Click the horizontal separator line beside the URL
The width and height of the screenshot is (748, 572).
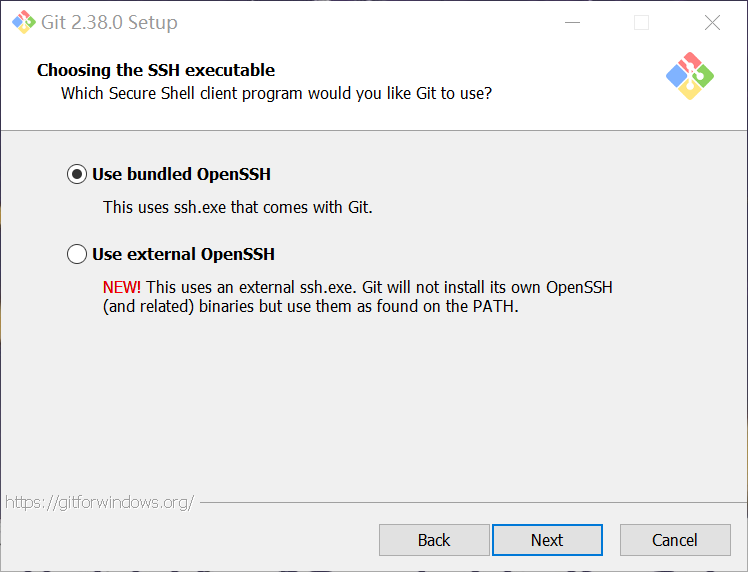click(x=474, y=502)
